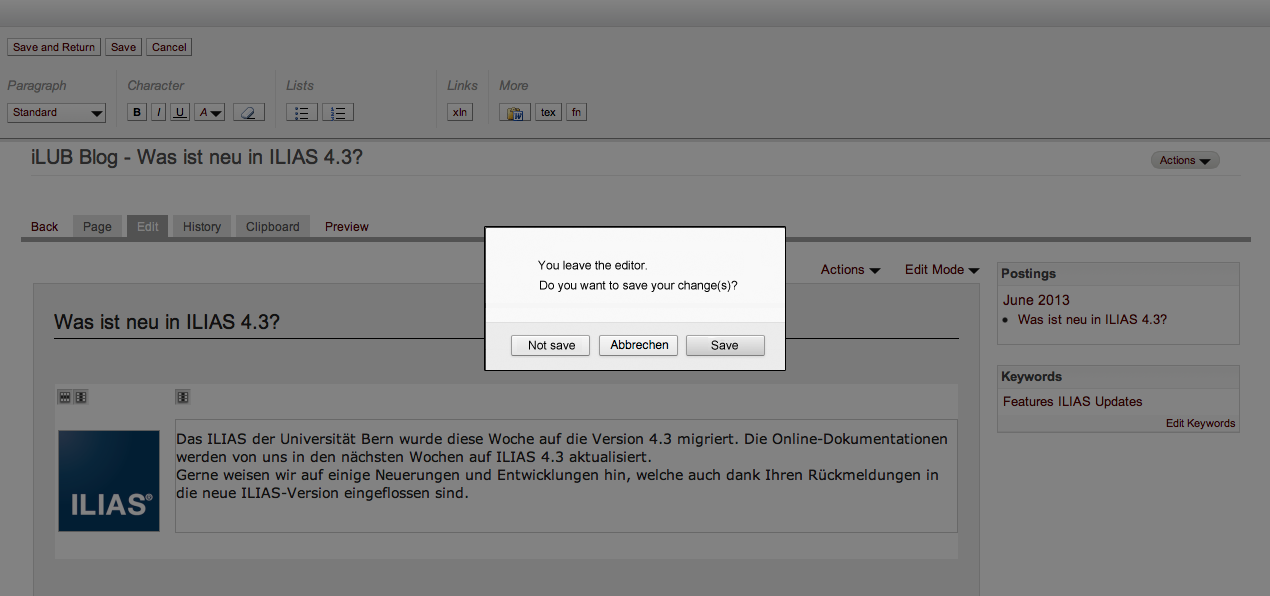Click the table row icon above ILIAS logo
Viewport: 1270px width, 596px height.
65,397
